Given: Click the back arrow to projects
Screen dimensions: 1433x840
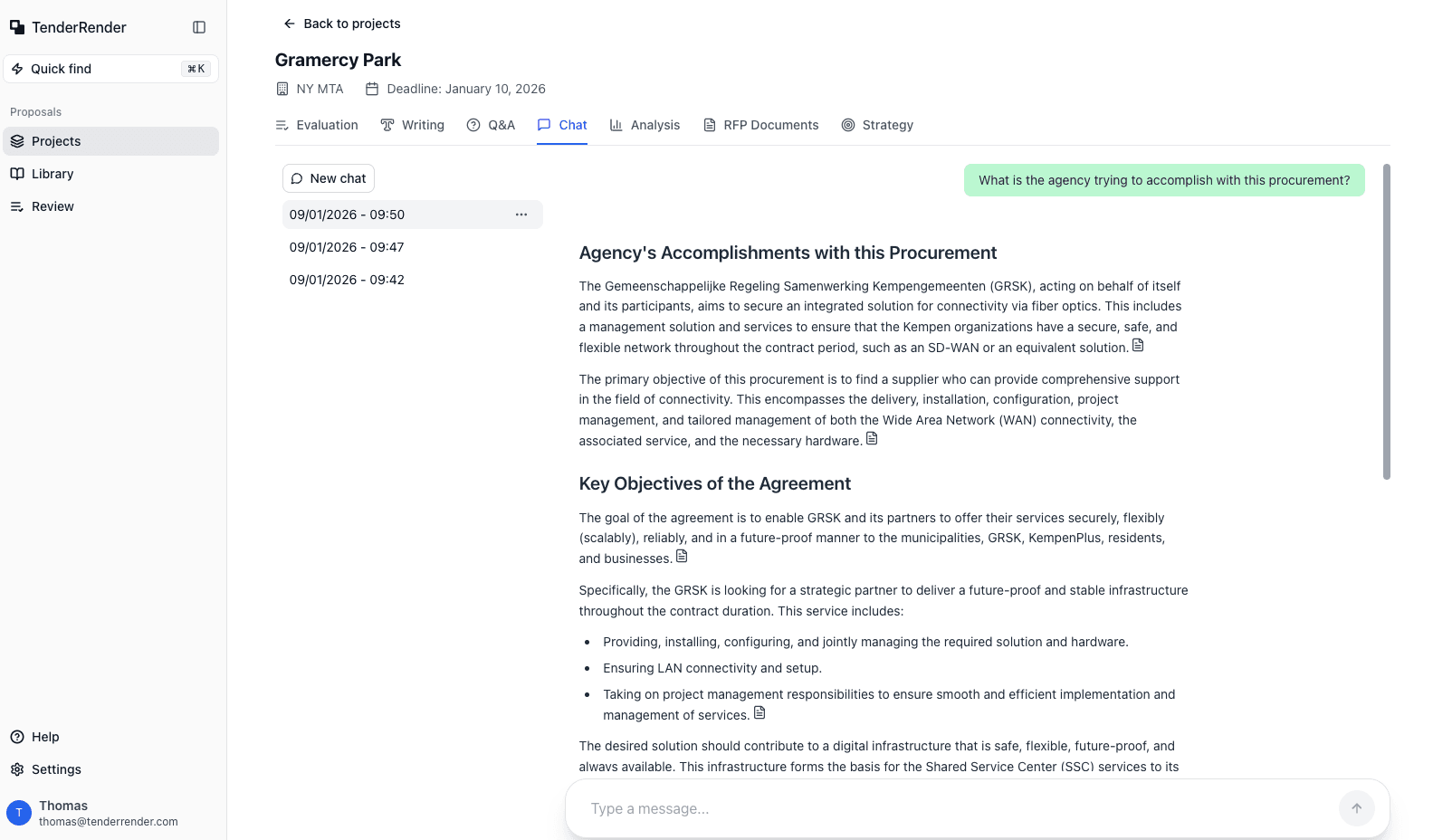Looking at the screenshot, I should (290, 24).
